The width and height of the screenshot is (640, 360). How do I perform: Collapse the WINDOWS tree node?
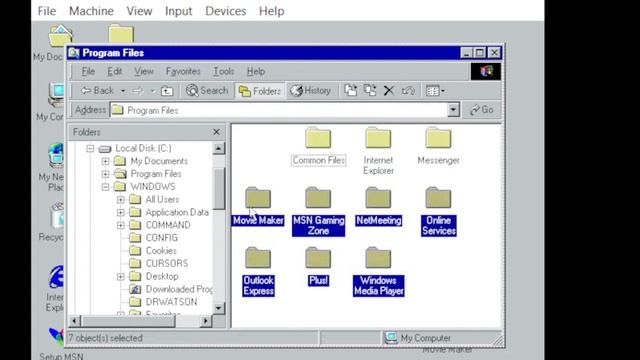tap(105, 187)
